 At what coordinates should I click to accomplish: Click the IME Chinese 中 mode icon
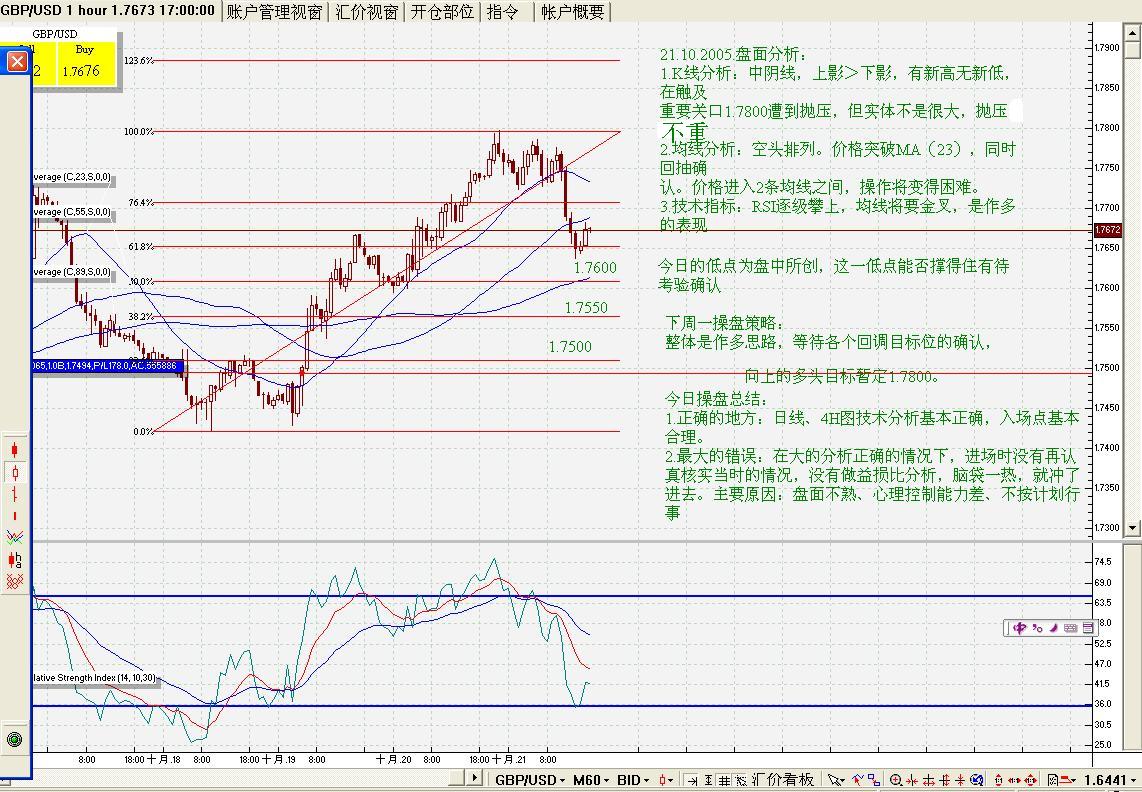click(1019, 628)
